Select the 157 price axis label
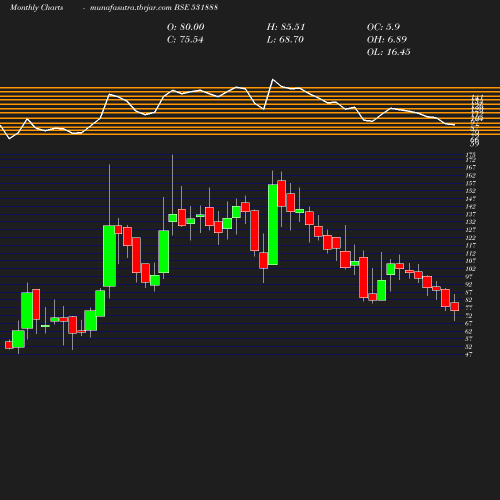The height and width of the screenshot is (500, 500). pos(470,183)
